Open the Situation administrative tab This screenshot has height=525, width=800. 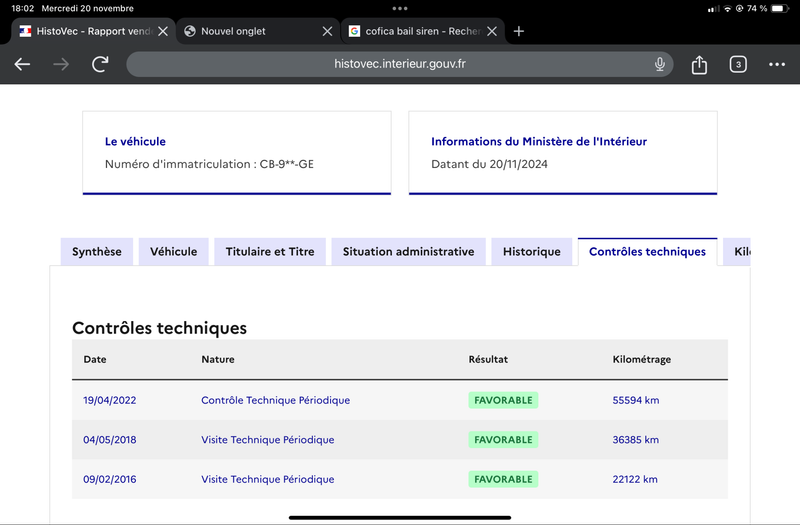click(x=408, y=252)
